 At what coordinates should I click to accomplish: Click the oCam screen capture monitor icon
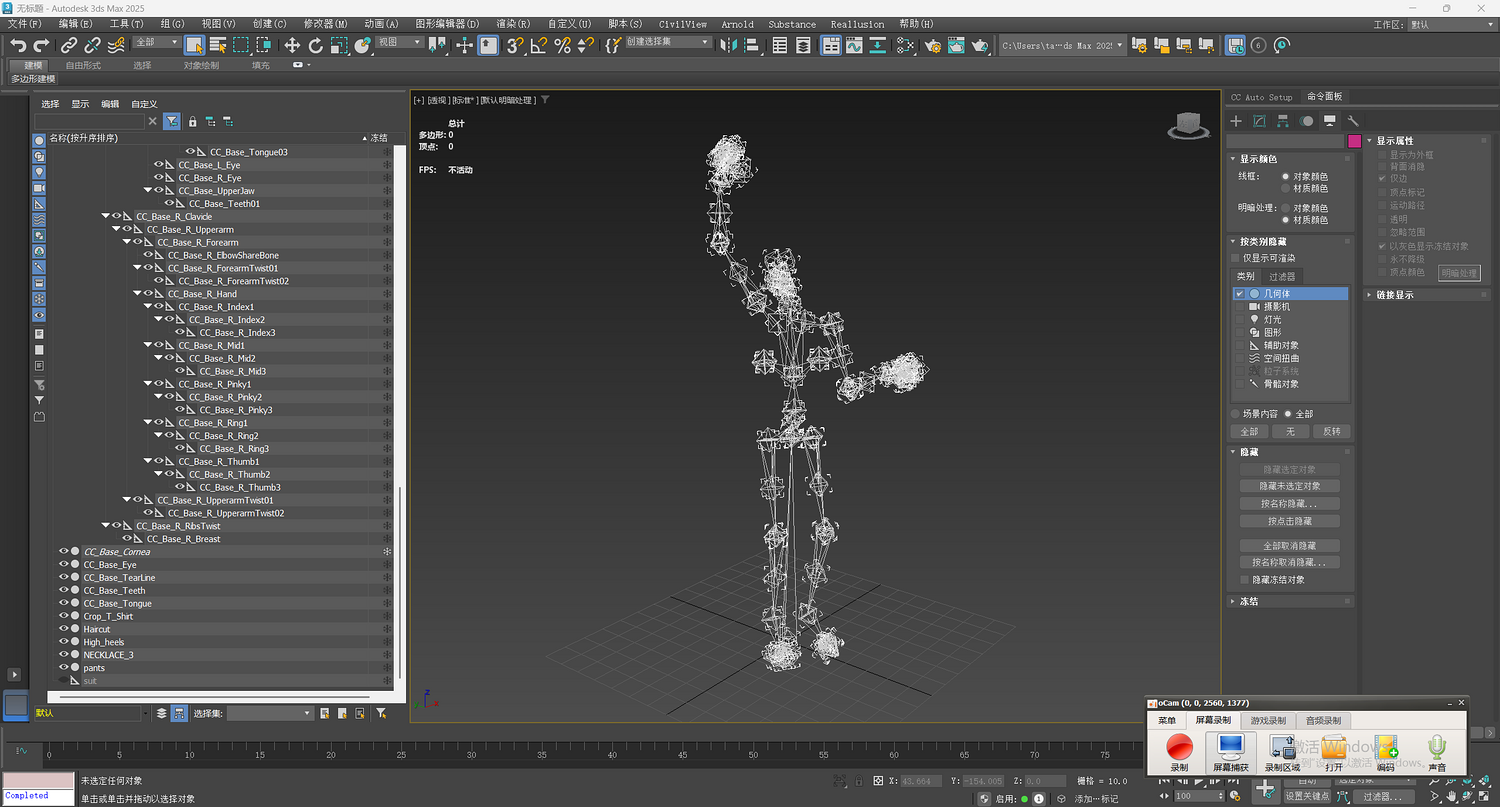1230,746
